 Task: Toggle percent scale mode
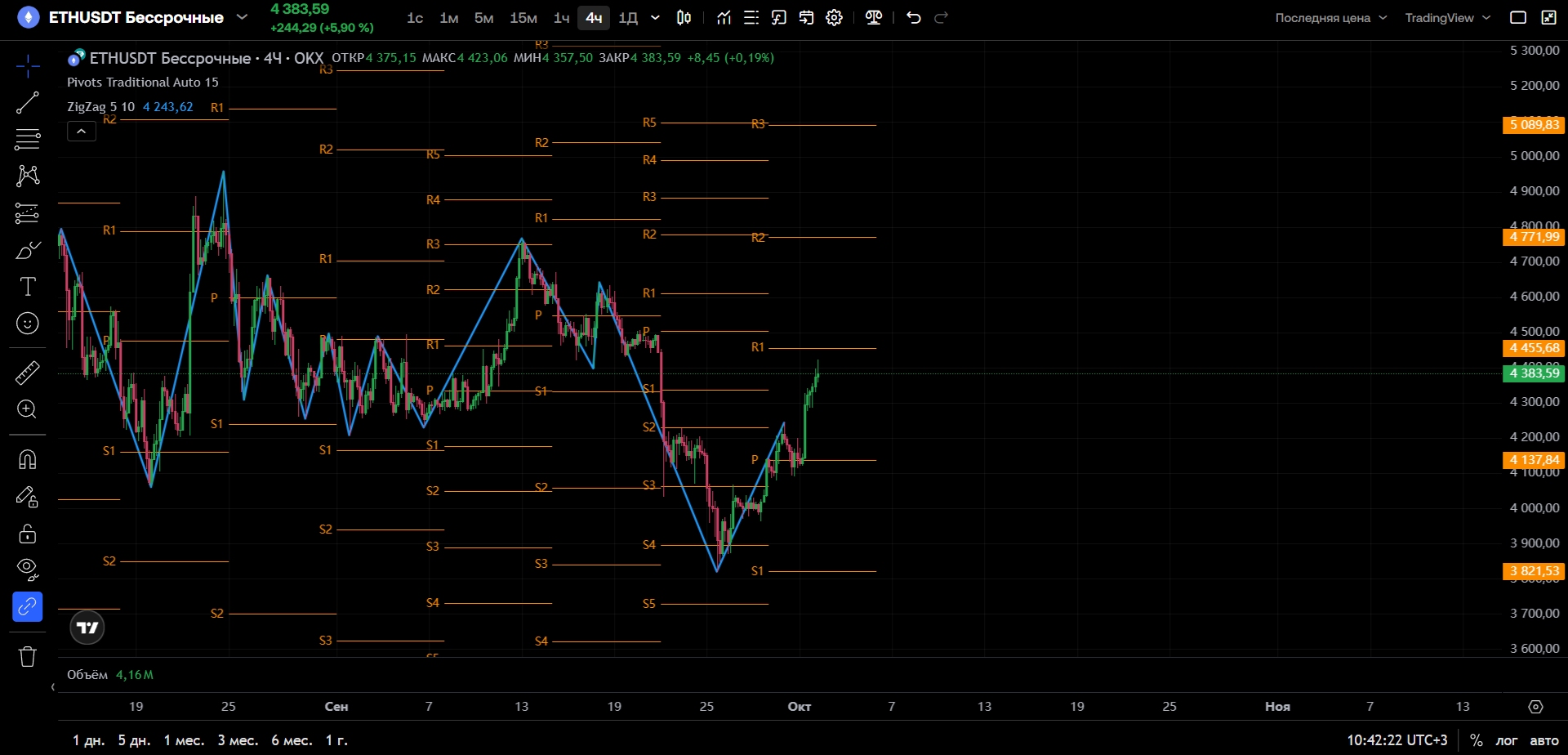(1477, 740)
